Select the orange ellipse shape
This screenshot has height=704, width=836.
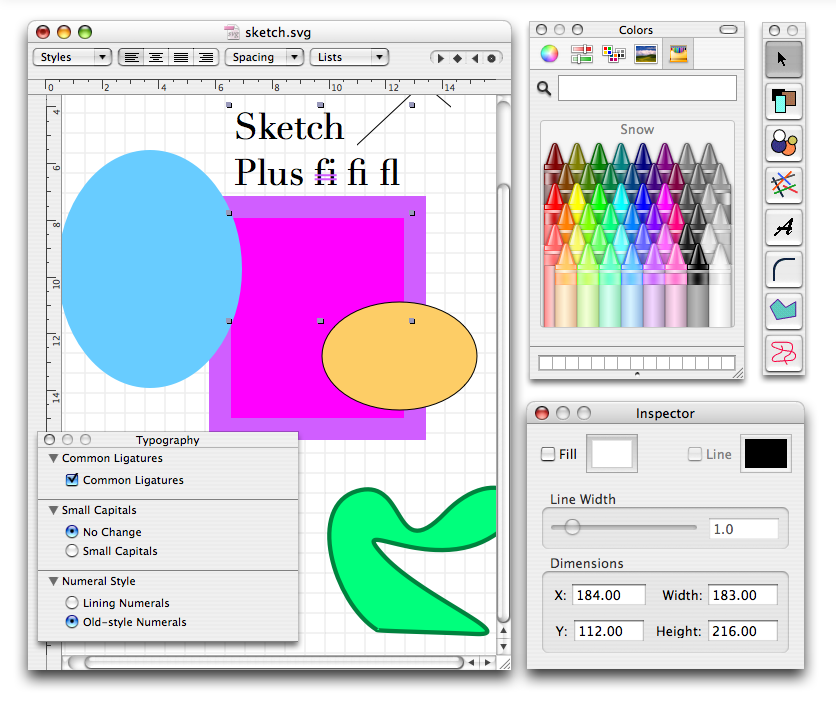399,356
